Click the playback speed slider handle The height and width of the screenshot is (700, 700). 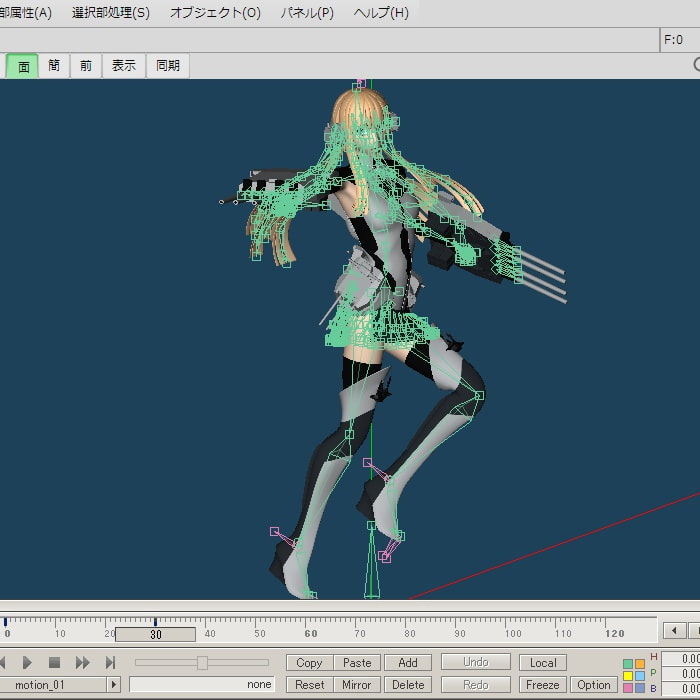point(202,662)
